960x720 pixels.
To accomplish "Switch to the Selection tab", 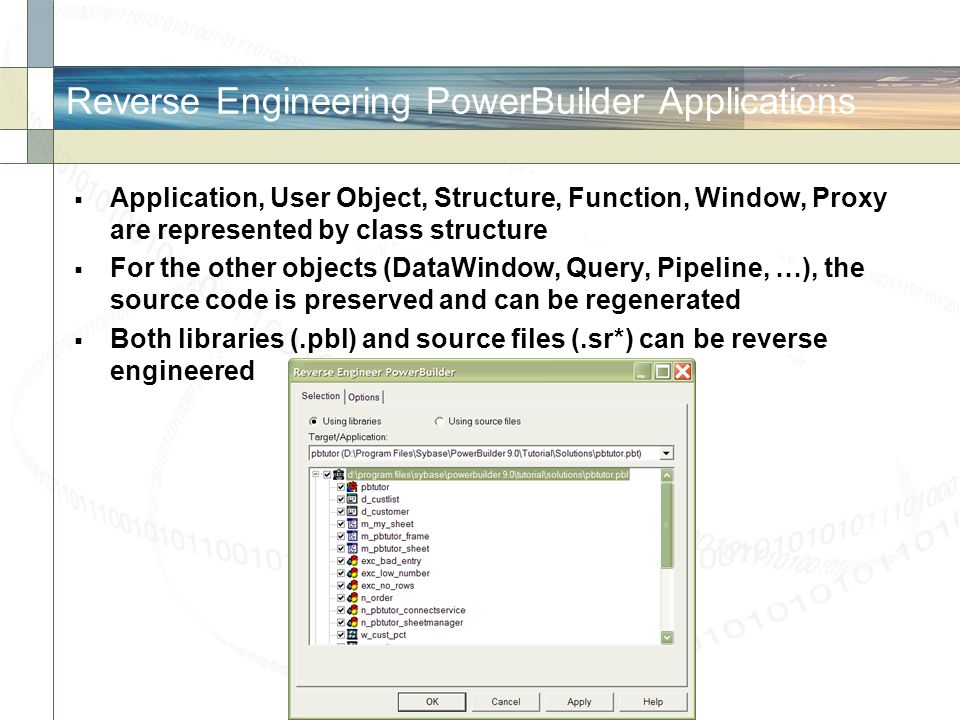I will click(320, 396).
